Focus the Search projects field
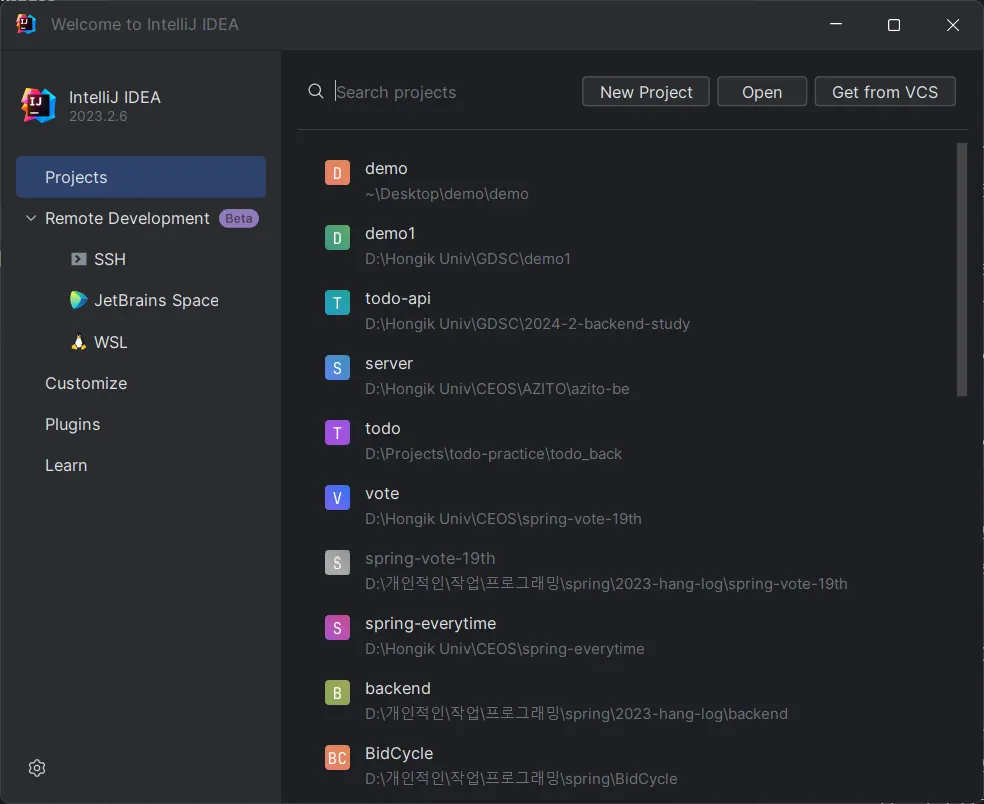Viewport: 984px width, 804px height. click(454, 92)
